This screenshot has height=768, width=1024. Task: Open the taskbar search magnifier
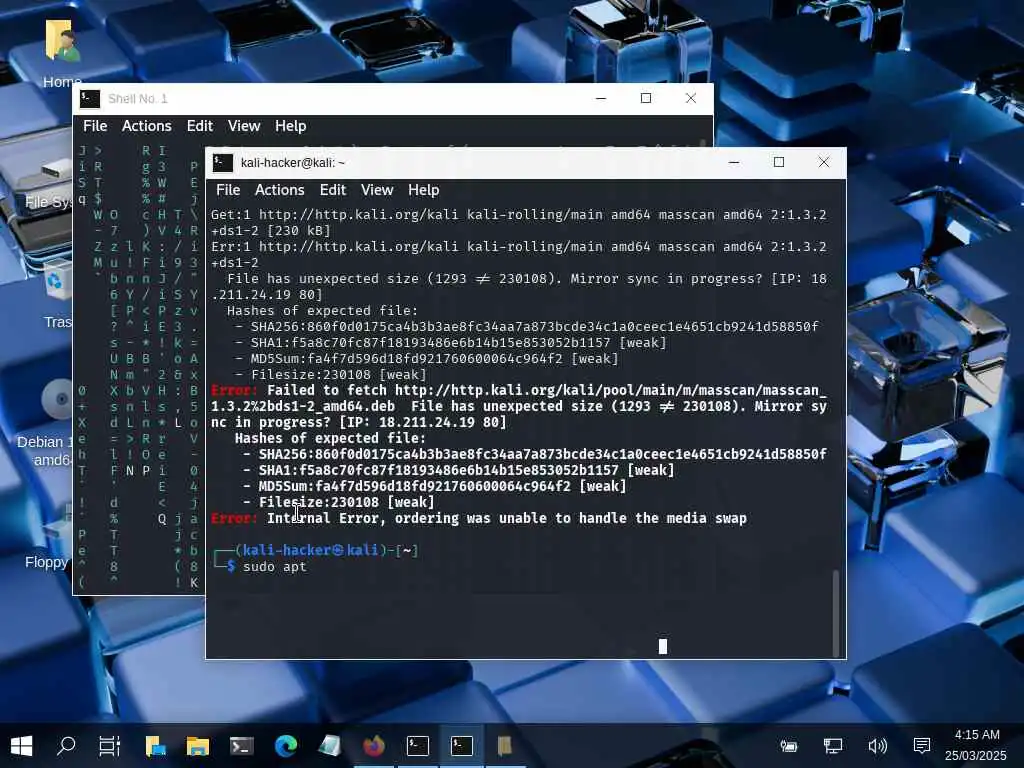click(x=66, y=746)
